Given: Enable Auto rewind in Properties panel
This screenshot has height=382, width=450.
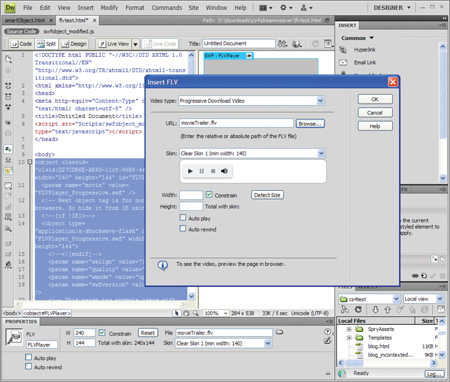Looking at the screenshot, I should tap(29, 366).
